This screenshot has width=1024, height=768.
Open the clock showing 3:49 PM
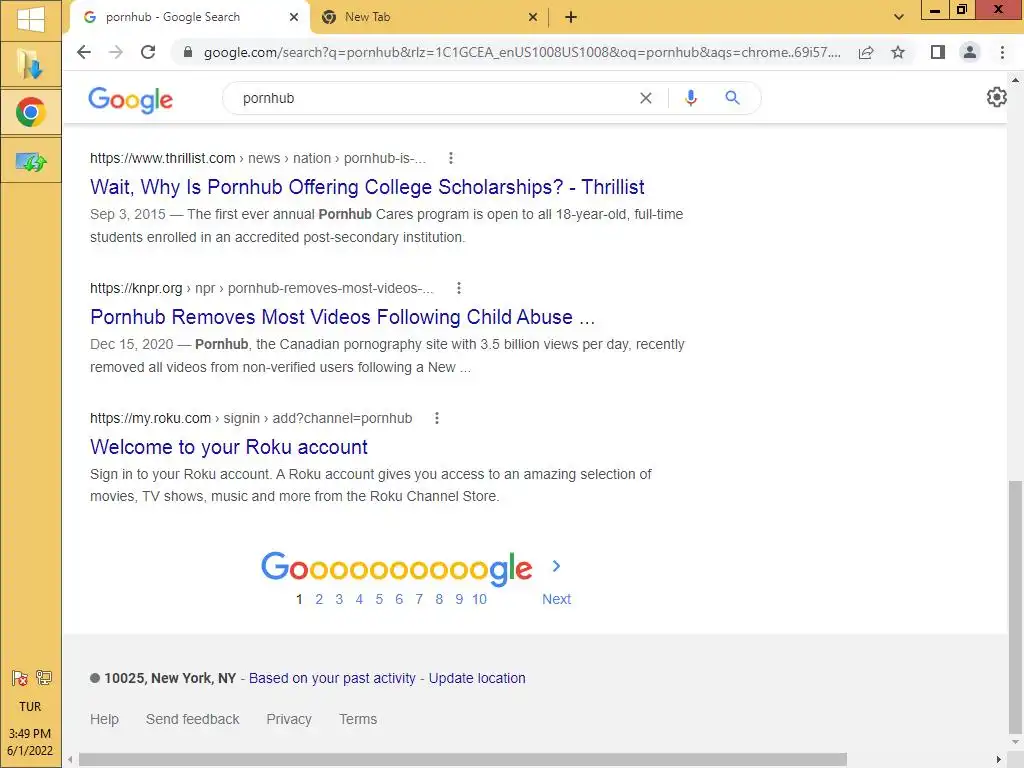(x=30, y=742)
